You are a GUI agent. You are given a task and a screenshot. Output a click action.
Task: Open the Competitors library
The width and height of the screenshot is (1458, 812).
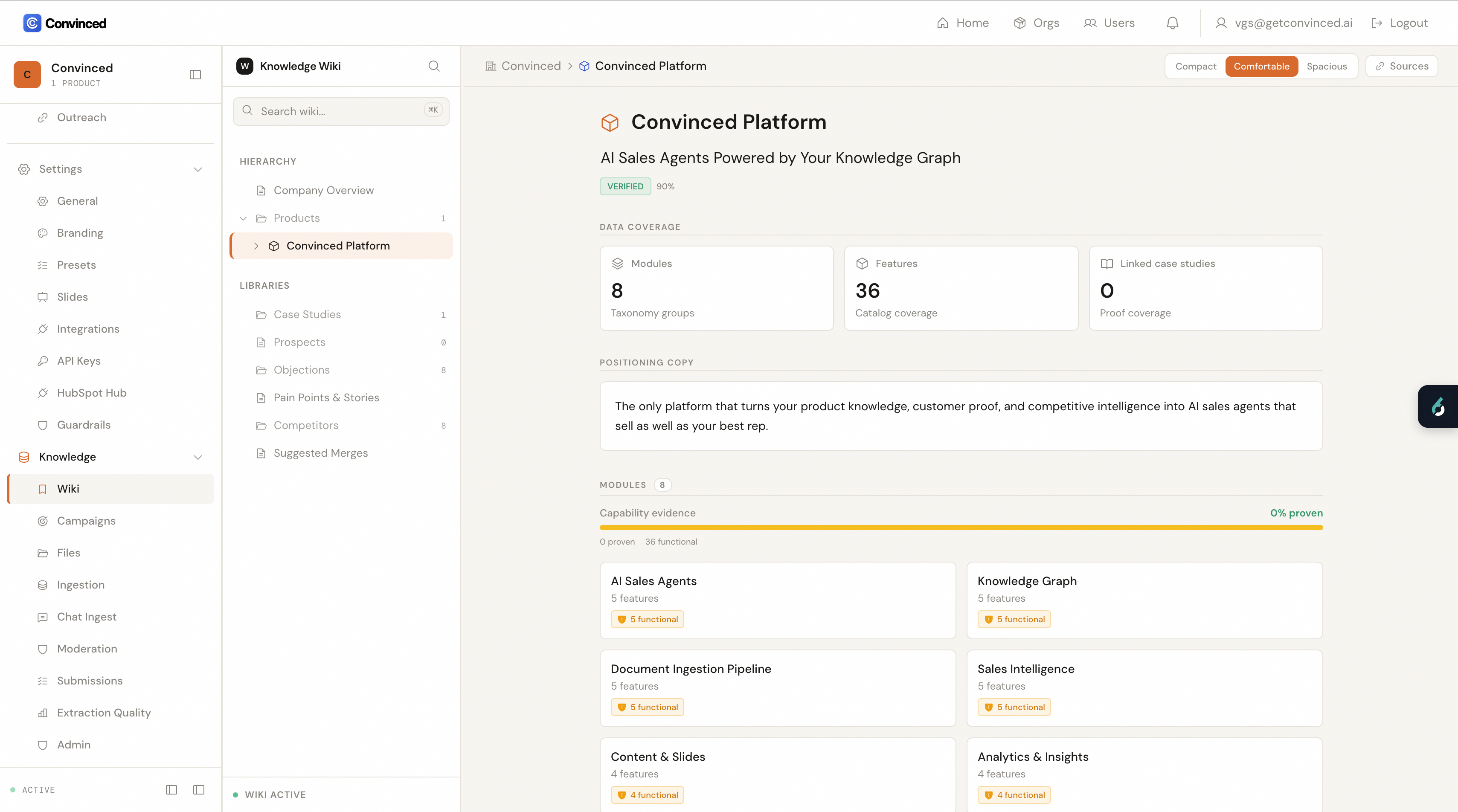341,426
